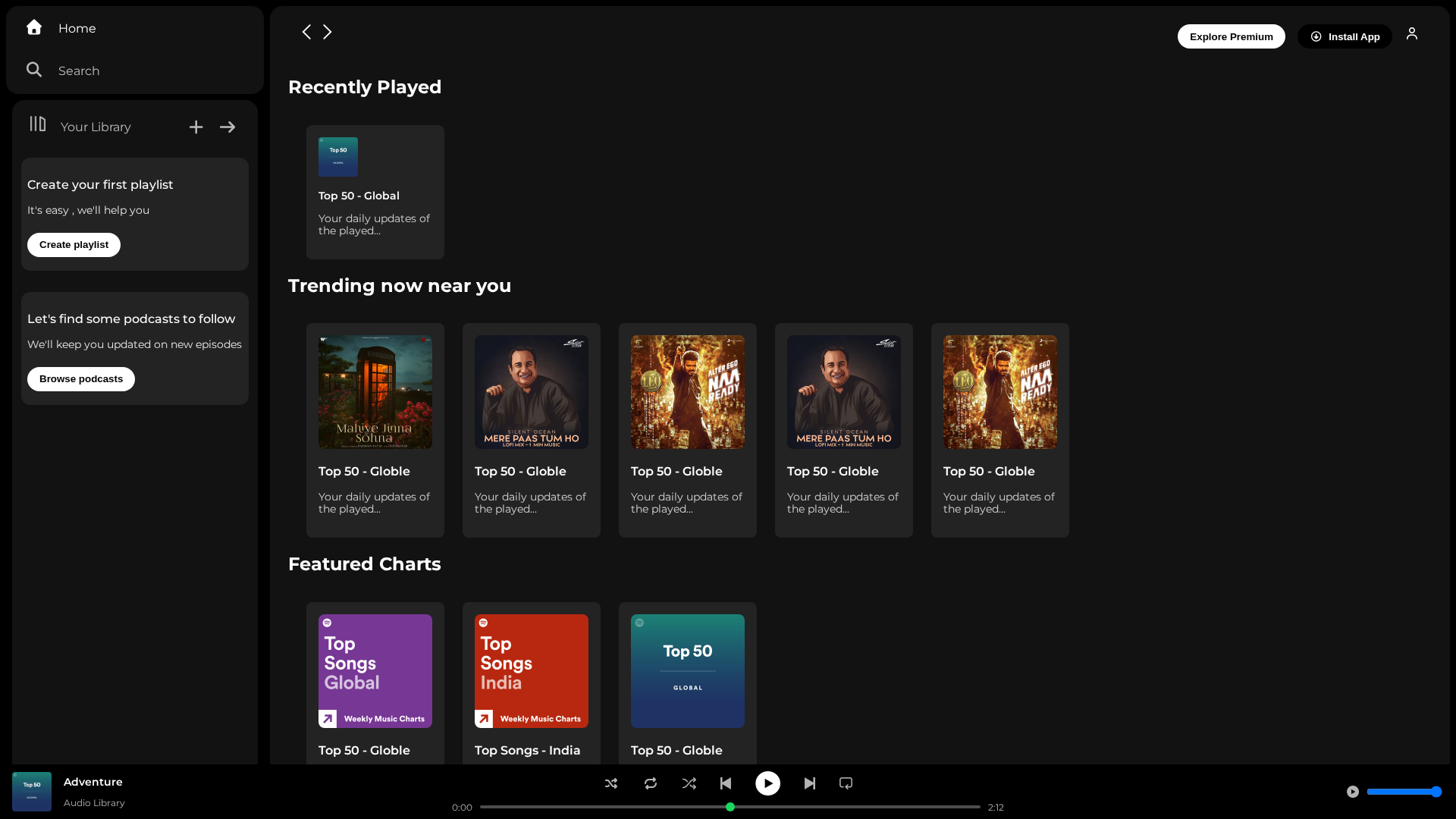Click the bold shuffle icon left of repeat
This screenshot has width=1456, height=819.
click(611, 783)
